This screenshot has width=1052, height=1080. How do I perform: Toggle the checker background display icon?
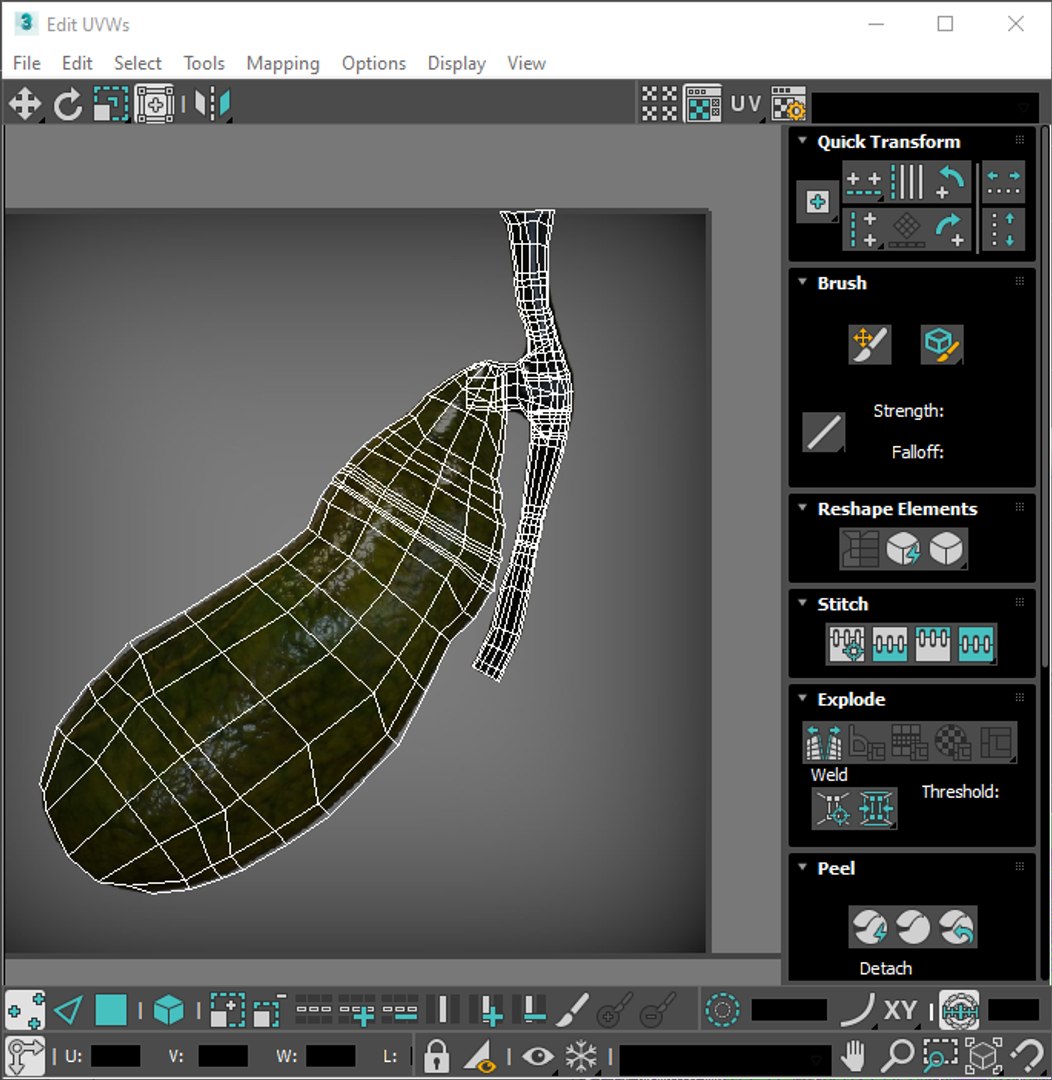click(702, 105)
